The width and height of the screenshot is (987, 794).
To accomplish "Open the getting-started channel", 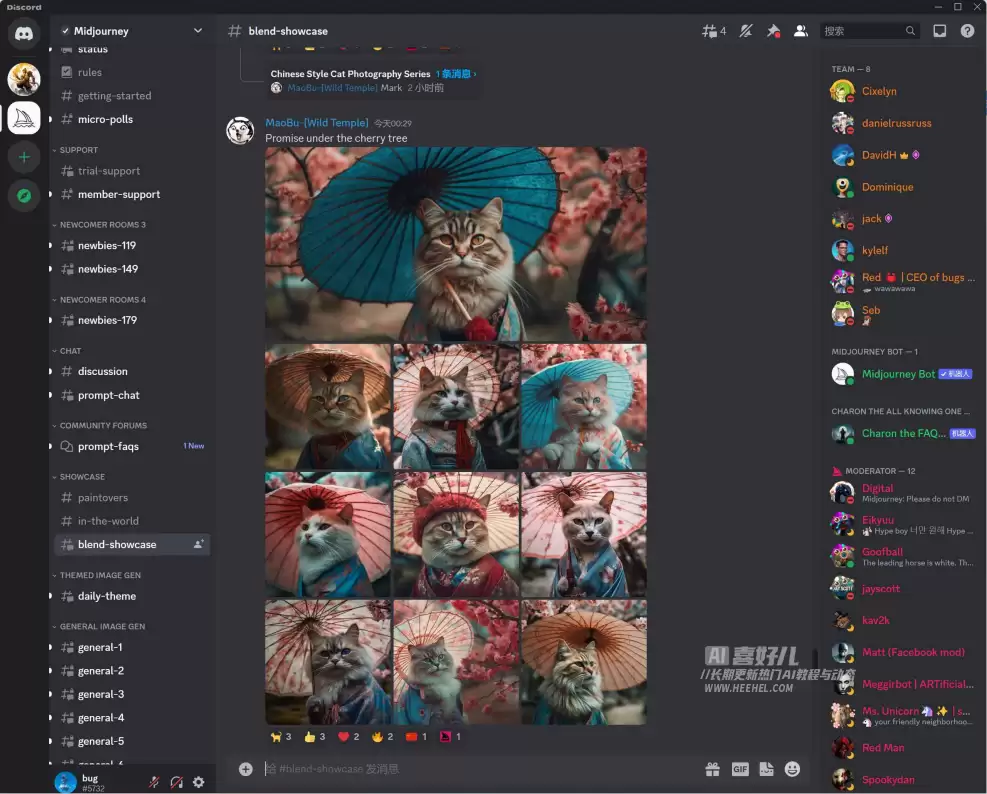I will (132, 96).
